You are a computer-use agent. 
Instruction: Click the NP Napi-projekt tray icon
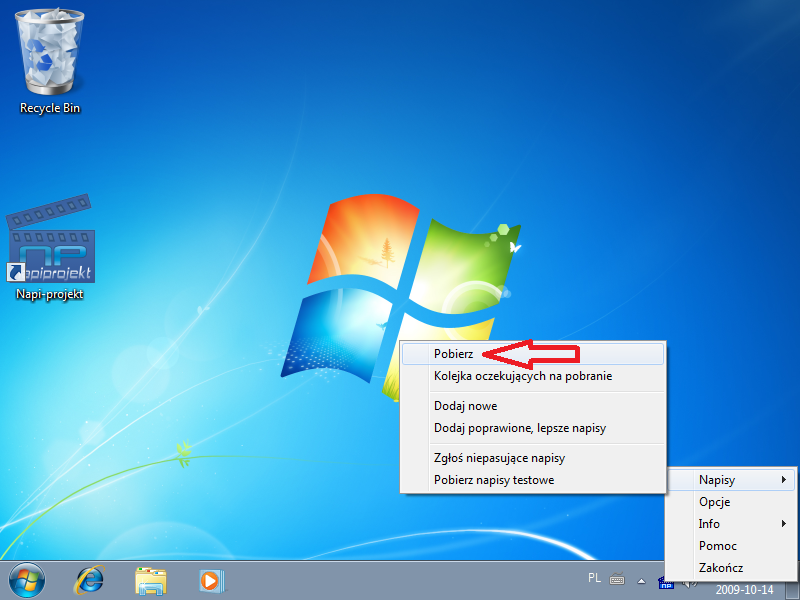665,583
